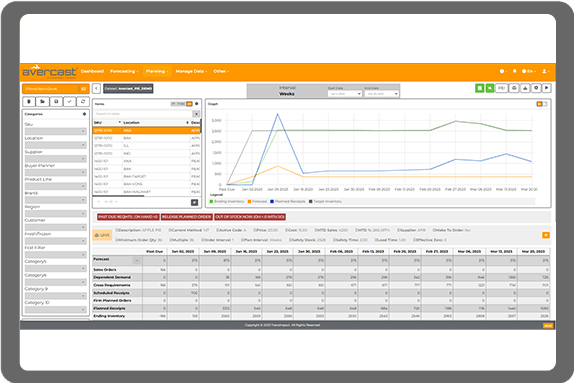Toggle the orange Graph panel switch
Screen dimensions: 574x383
[x=539, y=104]
